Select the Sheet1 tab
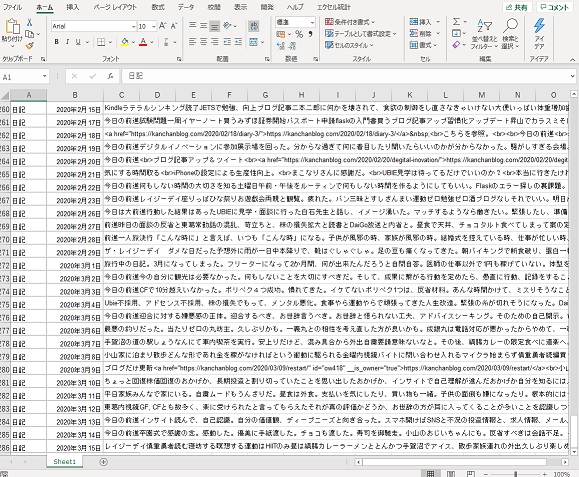Image resolution: width=579 pixels, height=477 pixels. pos(65,461)
